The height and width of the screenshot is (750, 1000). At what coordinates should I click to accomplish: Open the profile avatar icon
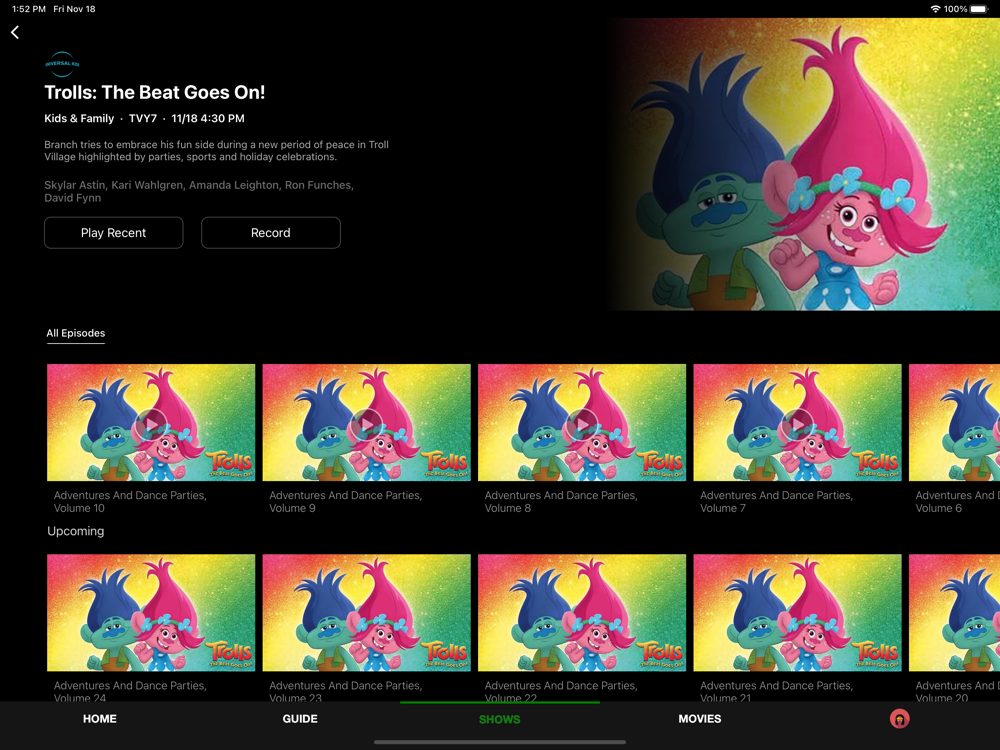point(899,719)
